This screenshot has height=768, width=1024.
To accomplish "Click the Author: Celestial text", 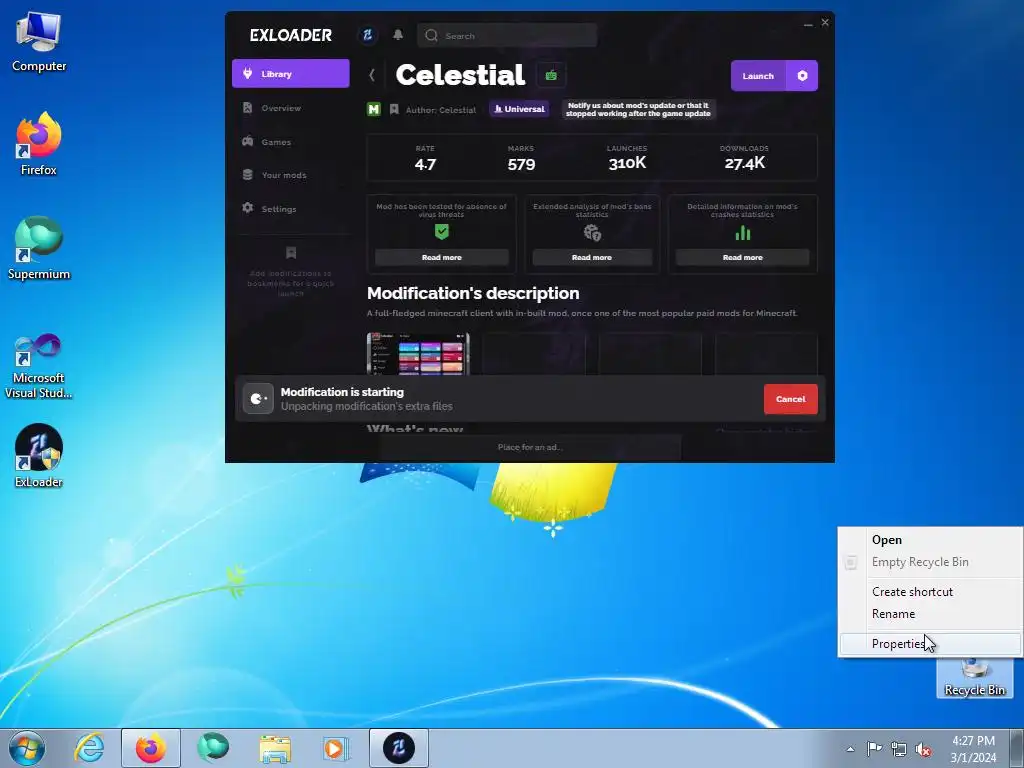I will [x=441, y=110].
